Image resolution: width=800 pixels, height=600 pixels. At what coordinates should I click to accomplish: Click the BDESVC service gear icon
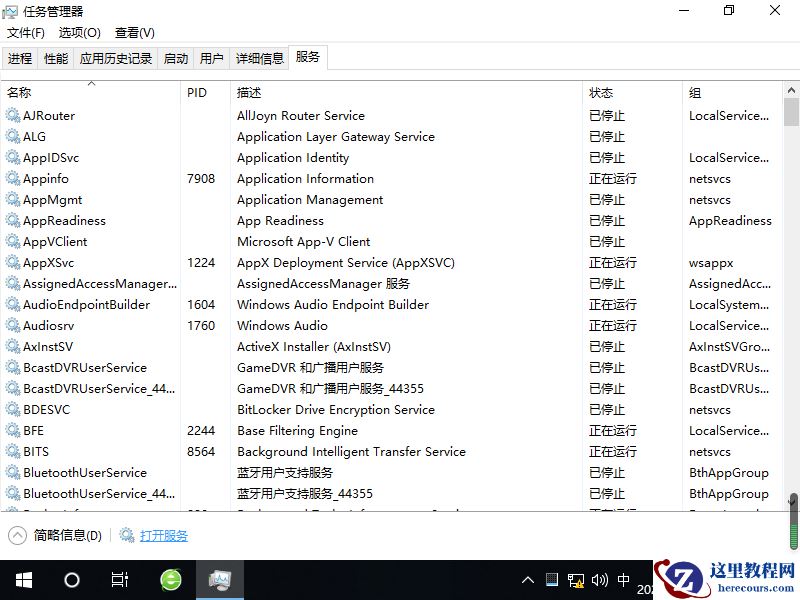pyautogui.click(x=11, y=409)
